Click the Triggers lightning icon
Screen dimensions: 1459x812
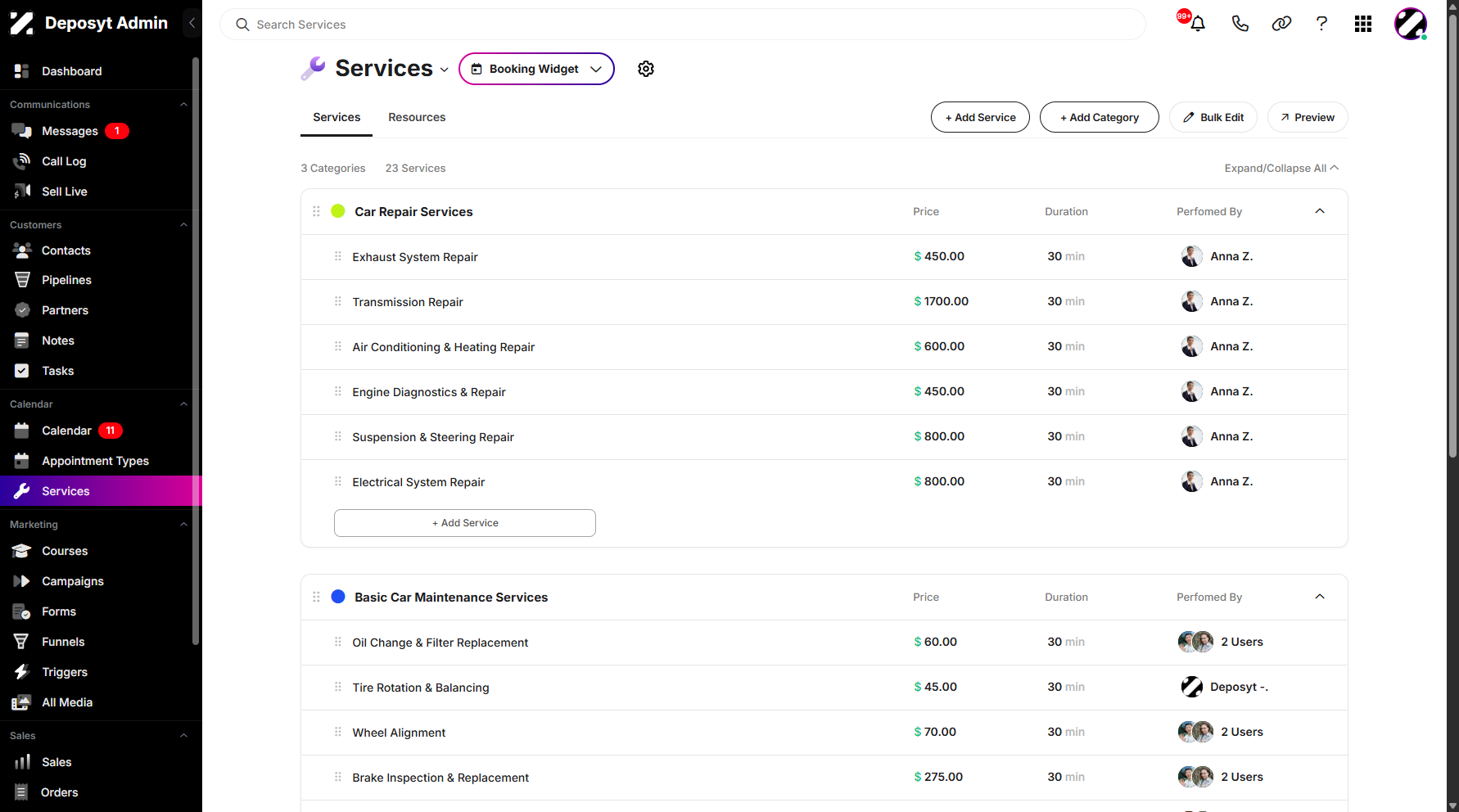pos(22,672)
